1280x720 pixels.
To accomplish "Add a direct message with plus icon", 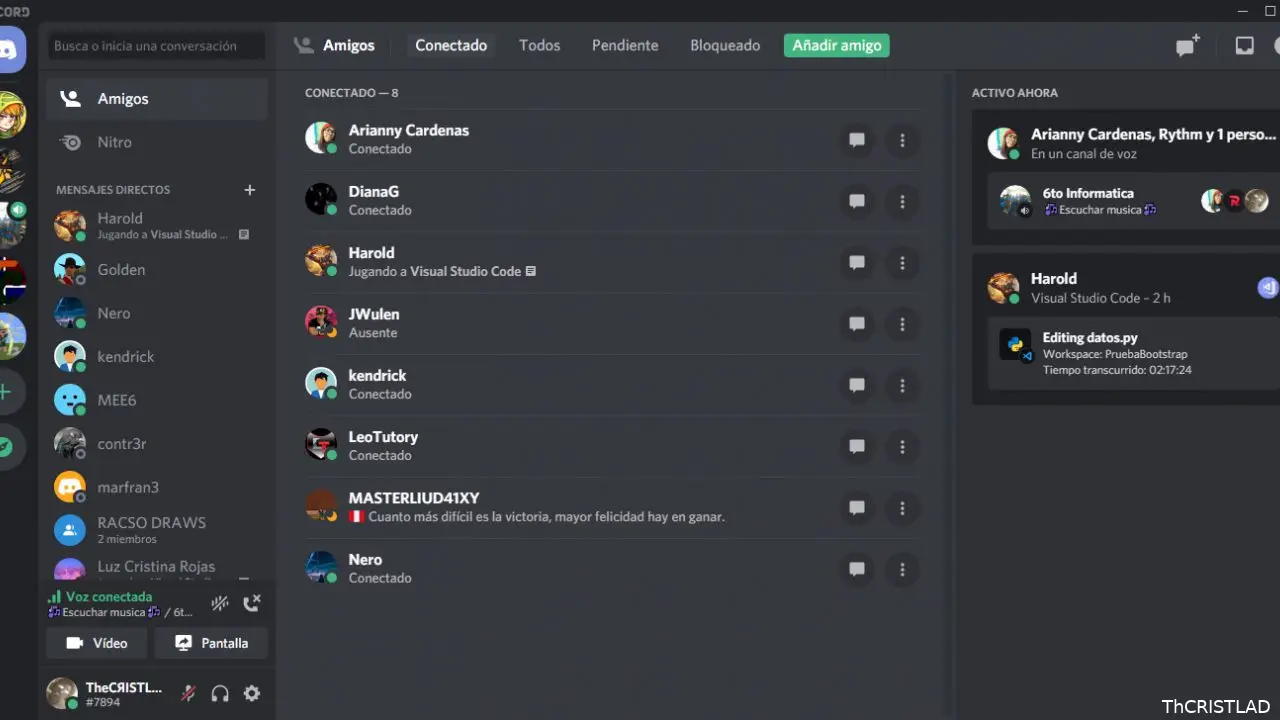I will [x=250, y=190].
